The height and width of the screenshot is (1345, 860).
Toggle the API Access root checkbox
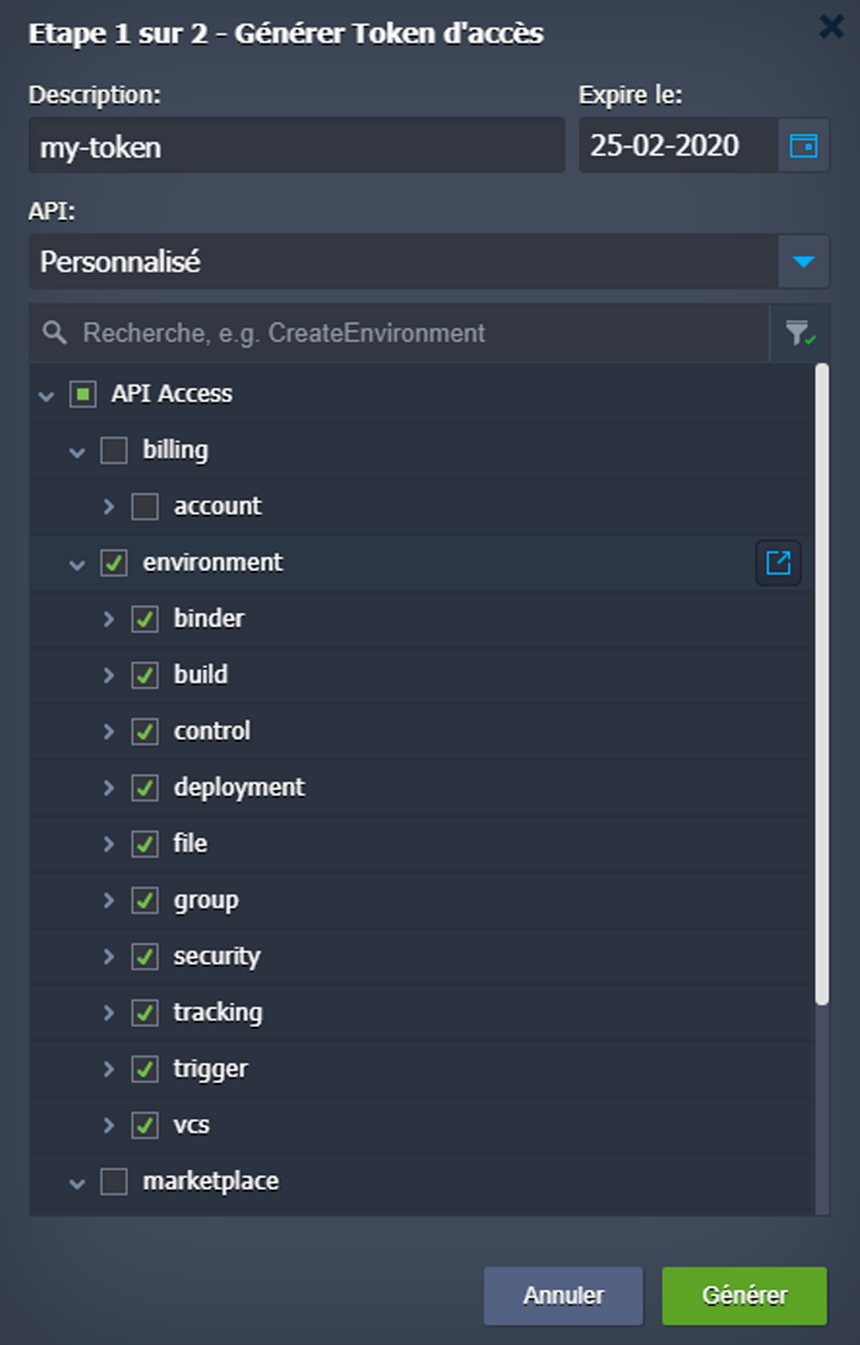click(82, 394)
